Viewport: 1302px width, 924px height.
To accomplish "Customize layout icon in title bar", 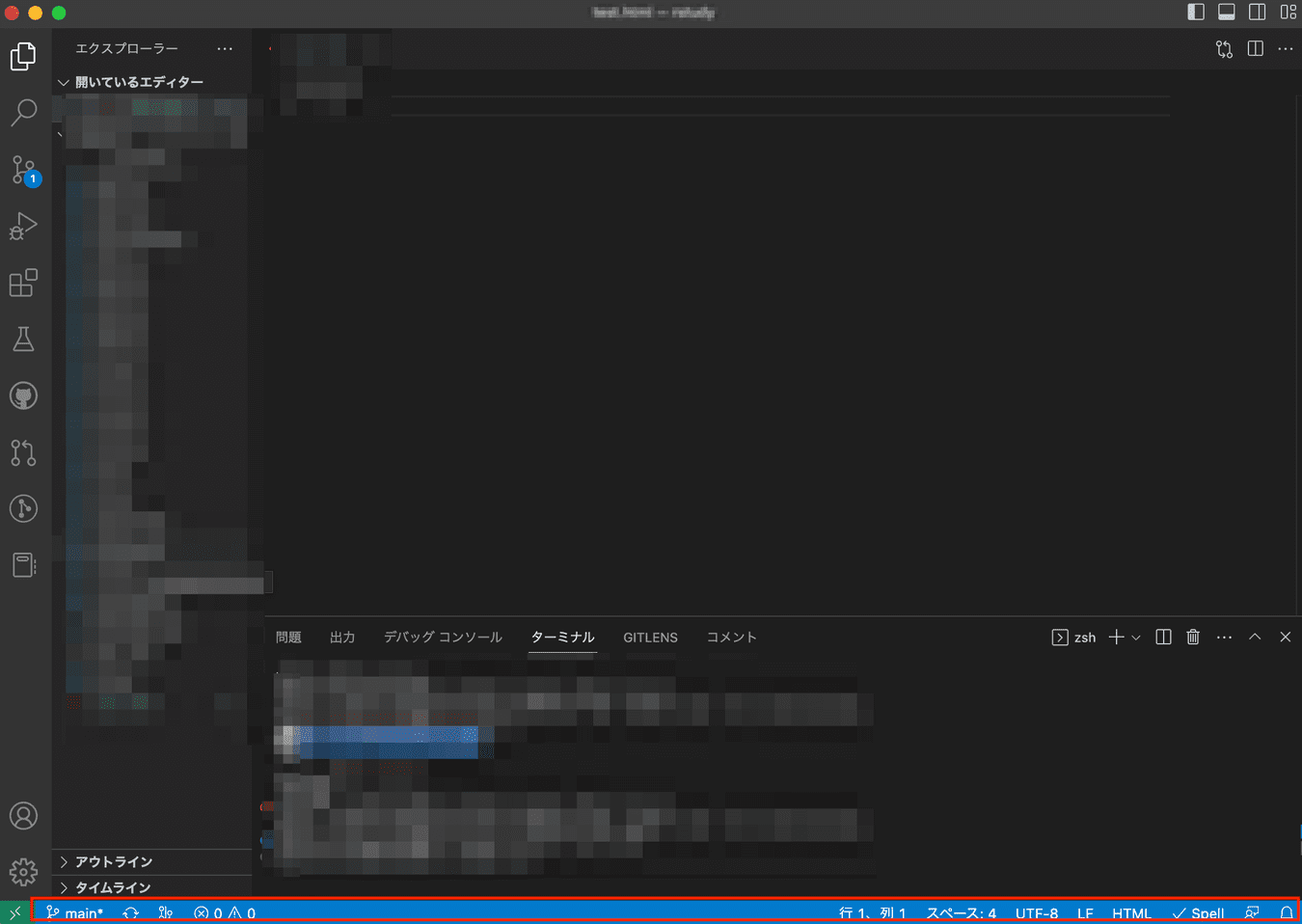I will coord(1288,12).
